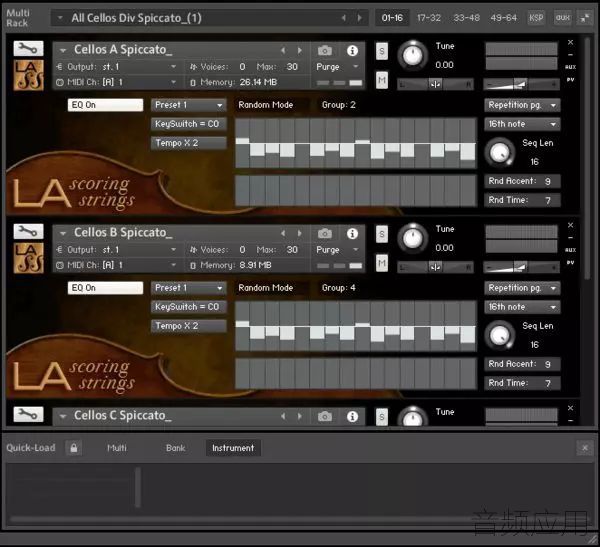Click the LASS instrument logo for Cellos B
This screenshot has height=547, width=600.
(29, 258)
